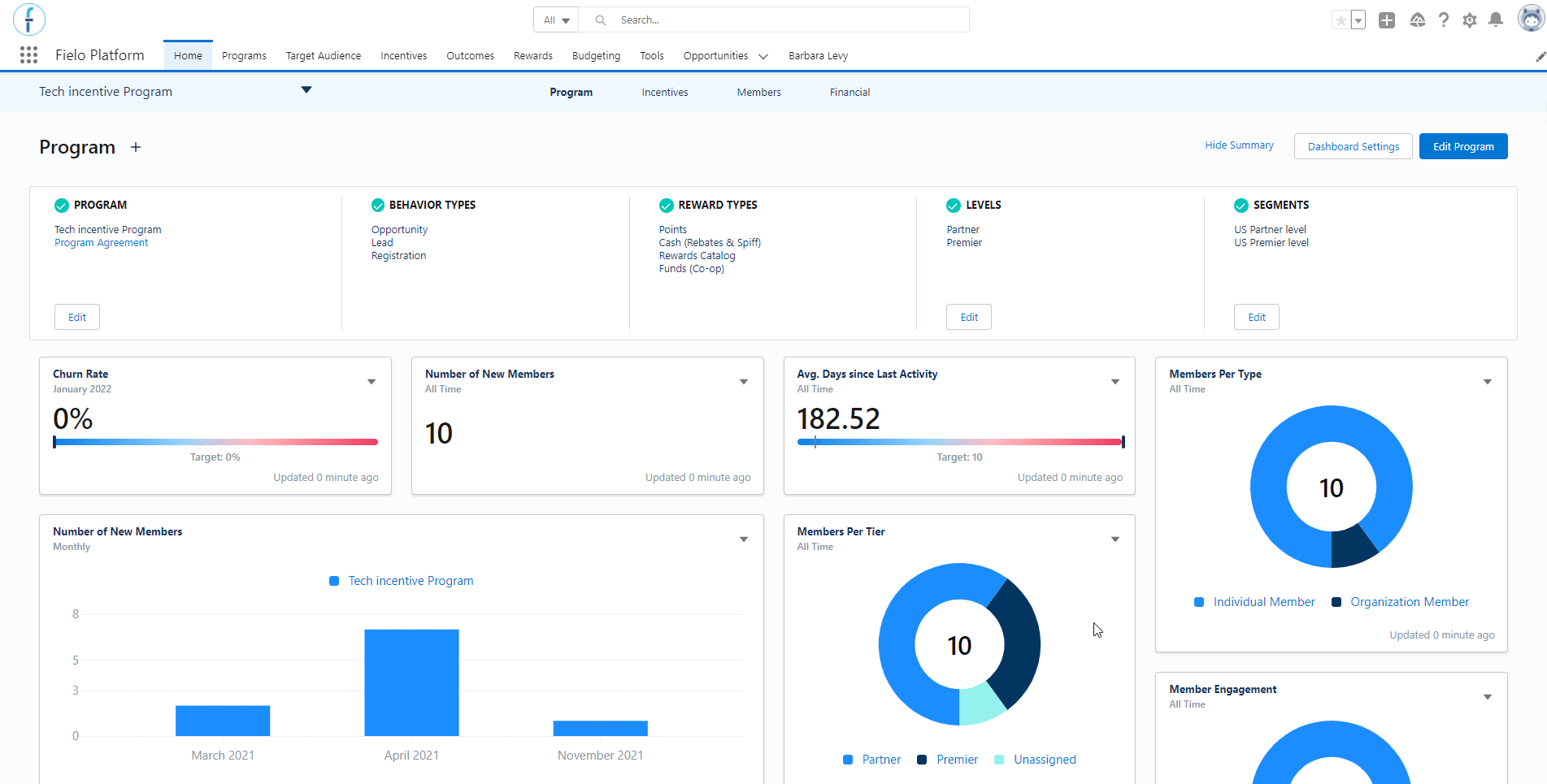
Task: Click the pencil edit navigation icon
Action: (x=1540, y=56)
